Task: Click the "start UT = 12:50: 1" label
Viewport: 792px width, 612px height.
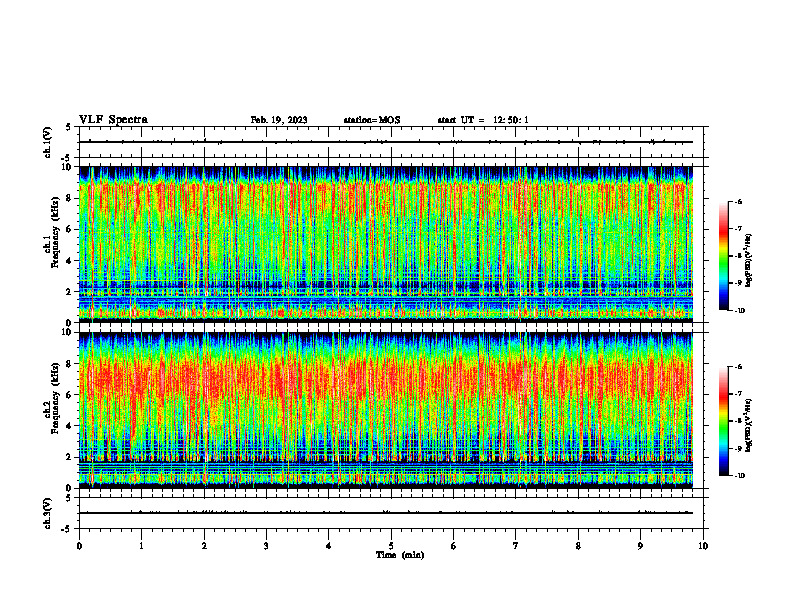Action: pos(483,120)
